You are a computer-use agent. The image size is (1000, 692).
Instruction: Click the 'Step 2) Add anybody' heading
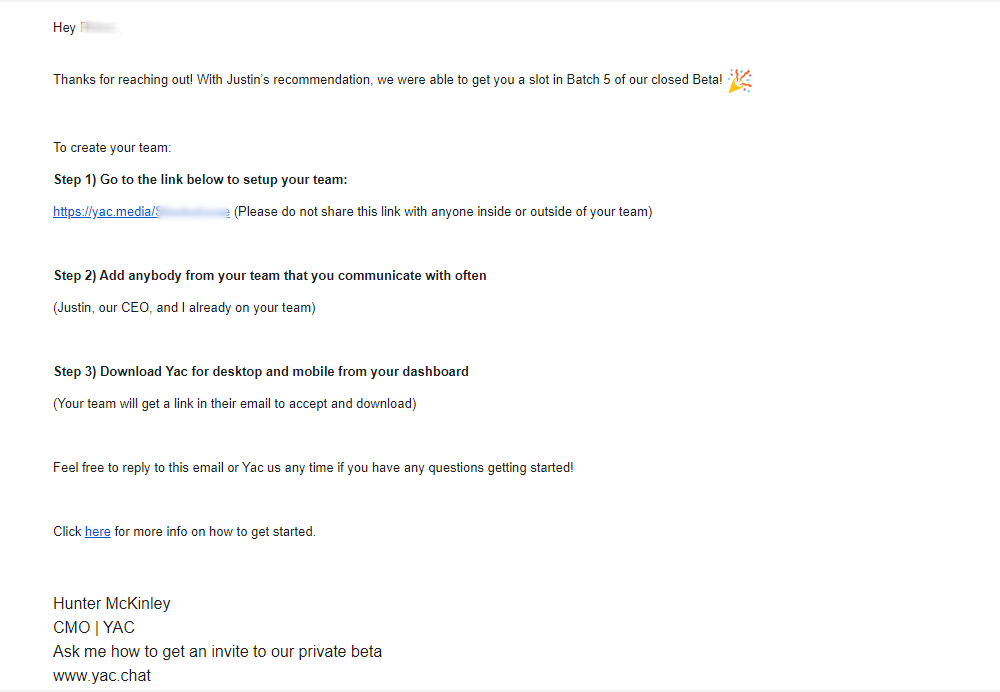(x=270, y=276)
